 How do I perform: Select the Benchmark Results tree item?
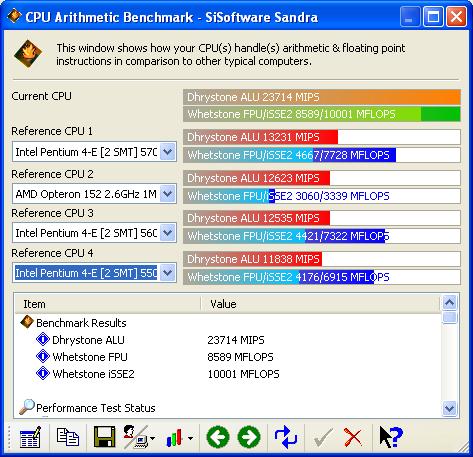coord(81,323)
